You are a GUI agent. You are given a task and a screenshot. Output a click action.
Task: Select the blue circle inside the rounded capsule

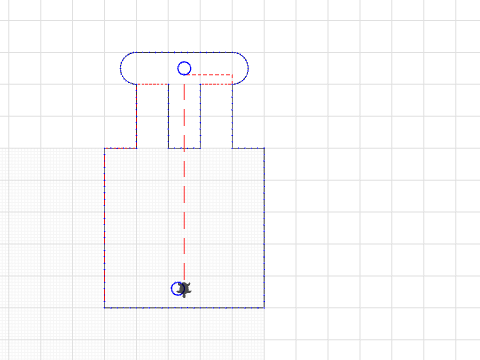point(184,68)
